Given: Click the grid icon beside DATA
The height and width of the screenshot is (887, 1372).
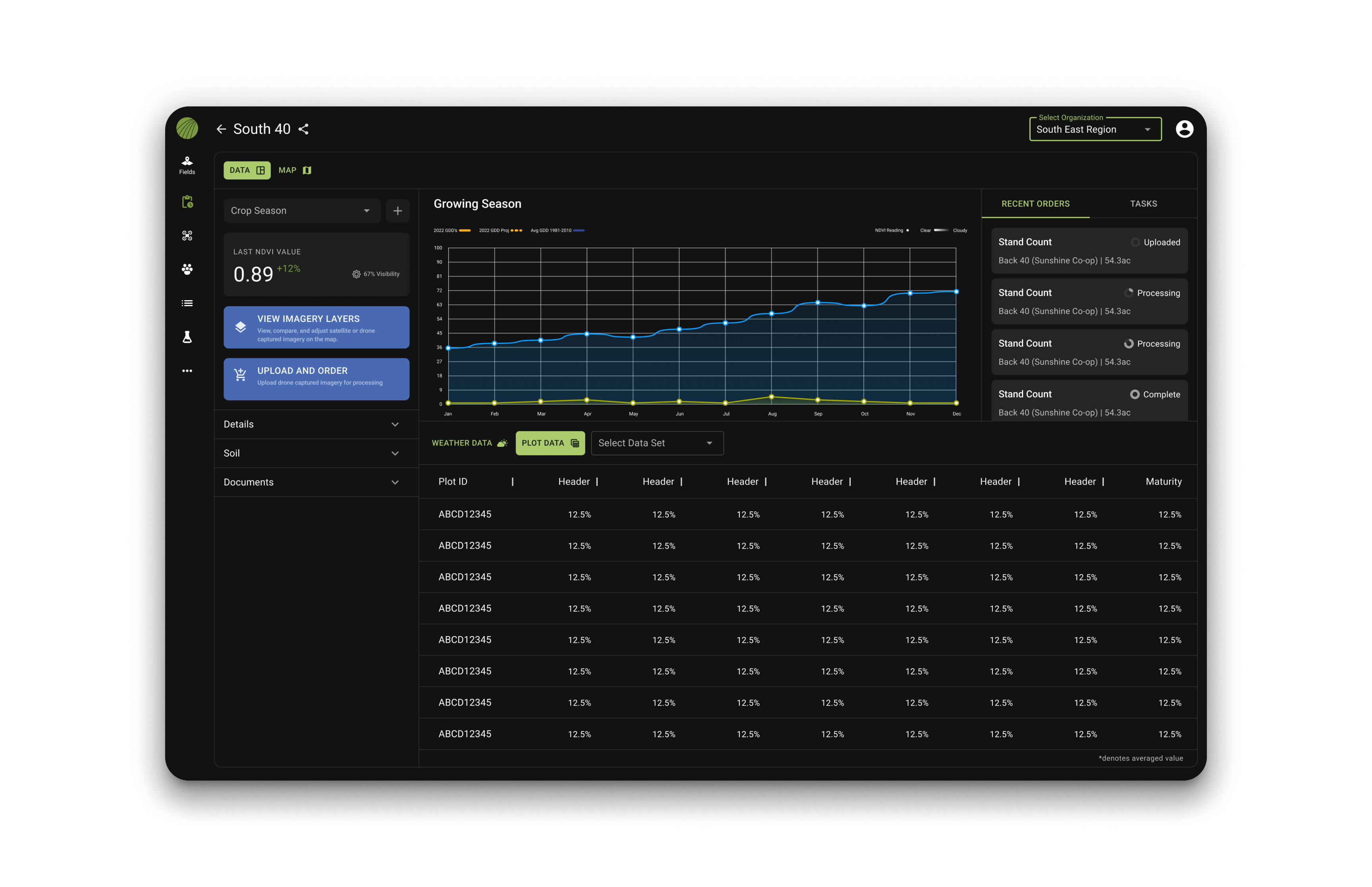Looking at the screenshot, I should [260, 170].
